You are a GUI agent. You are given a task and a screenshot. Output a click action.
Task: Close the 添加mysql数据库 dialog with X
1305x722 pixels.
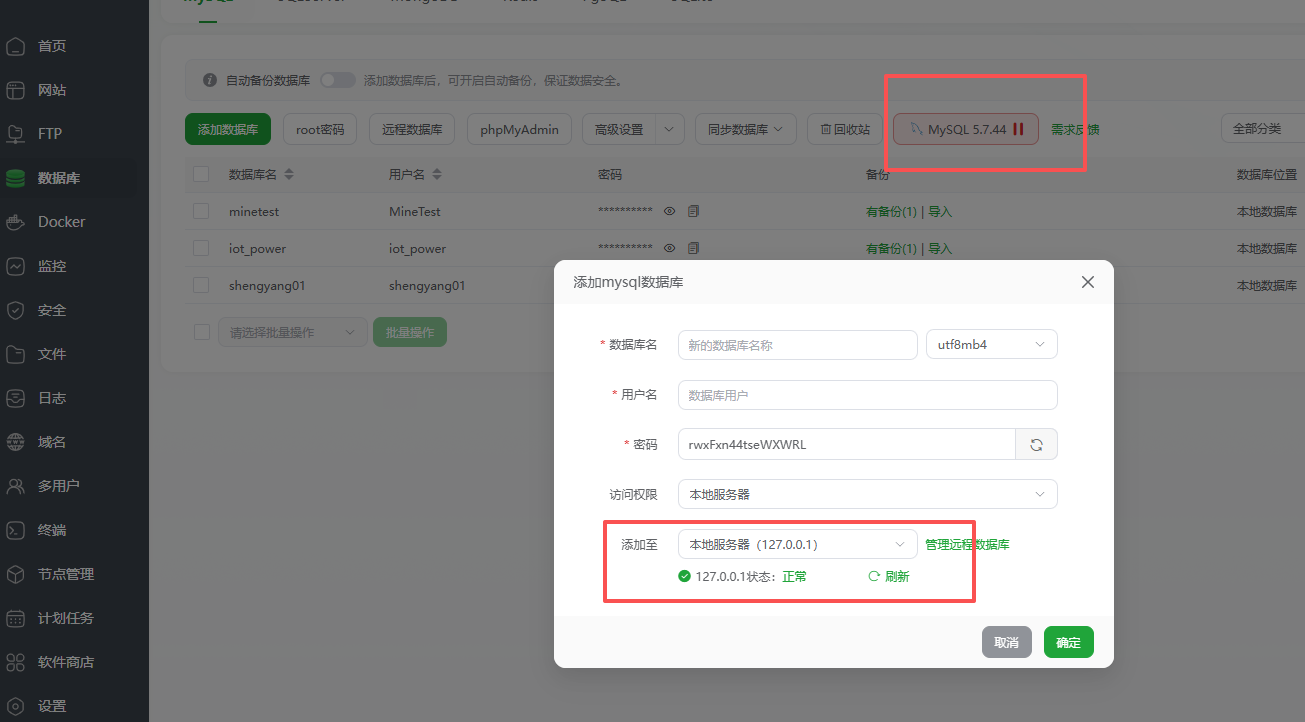pyautogui.click(x=1088, y=283)
